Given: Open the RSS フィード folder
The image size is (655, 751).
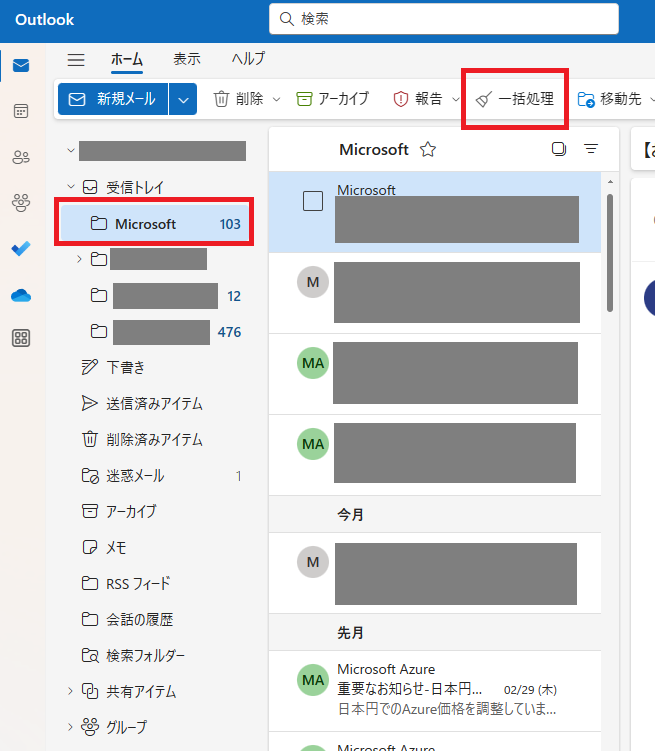Looking at the screenshot, I should pyautogui.click(x=126, y=583).
